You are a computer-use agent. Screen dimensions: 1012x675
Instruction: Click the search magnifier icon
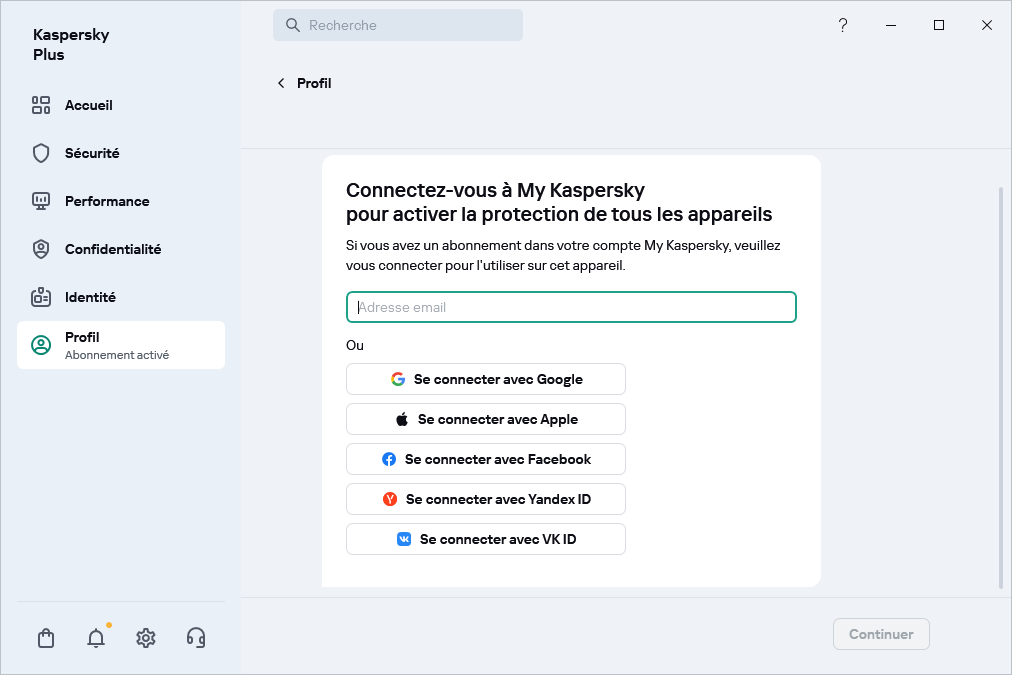pyautogui.click(x=291, y=24)
